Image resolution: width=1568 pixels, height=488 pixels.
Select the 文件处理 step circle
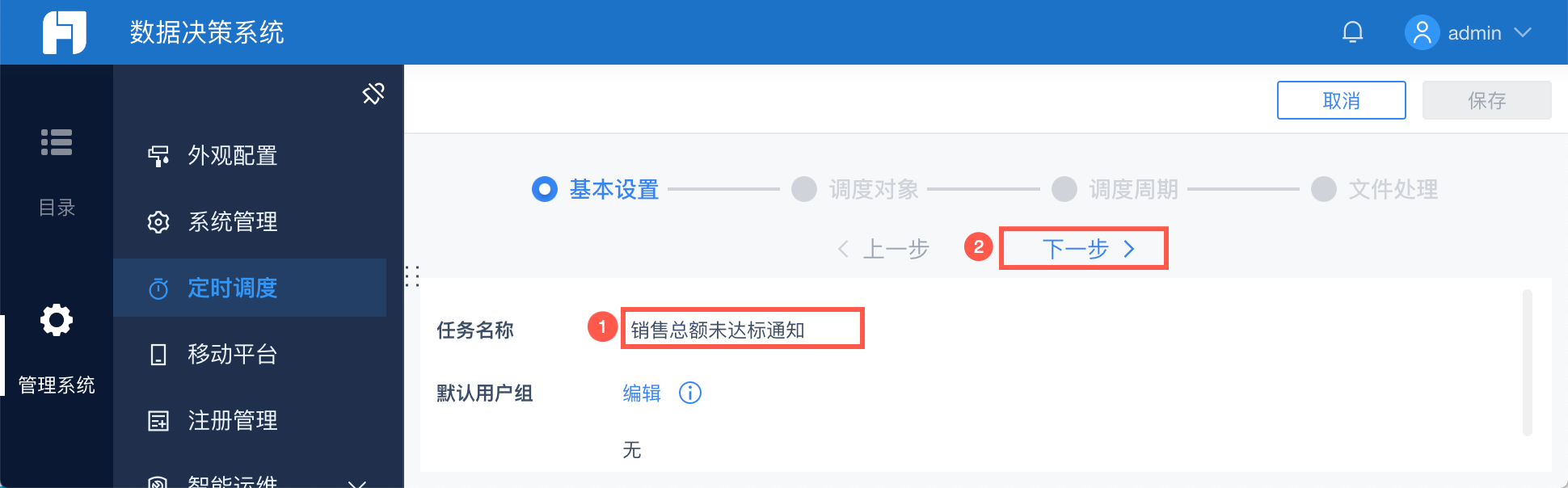1323,189
